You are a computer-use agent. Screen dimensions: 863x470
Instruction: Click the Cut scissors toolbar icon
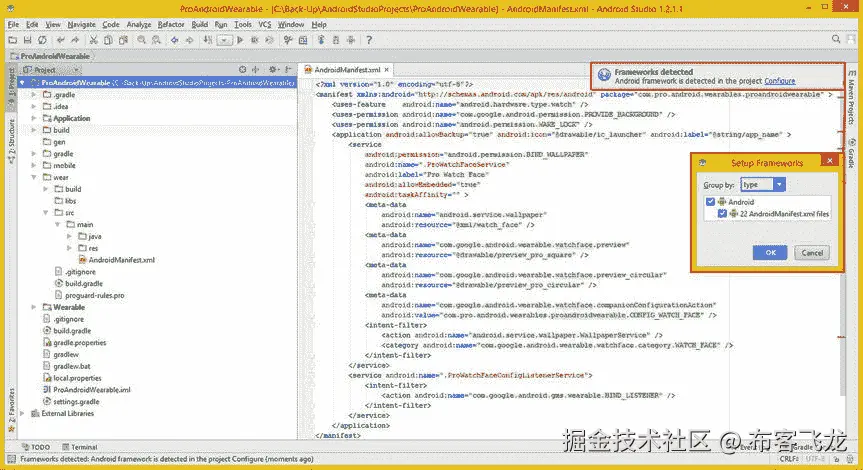tap(94, 40)
